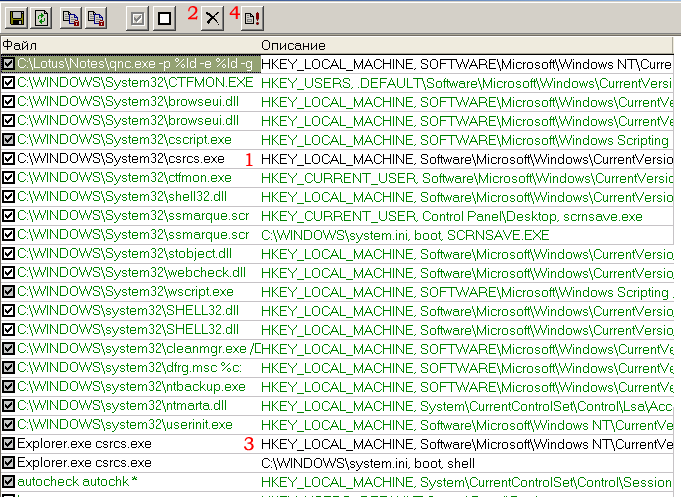Click the Save (floppy disk) toolbar icon

17,18
